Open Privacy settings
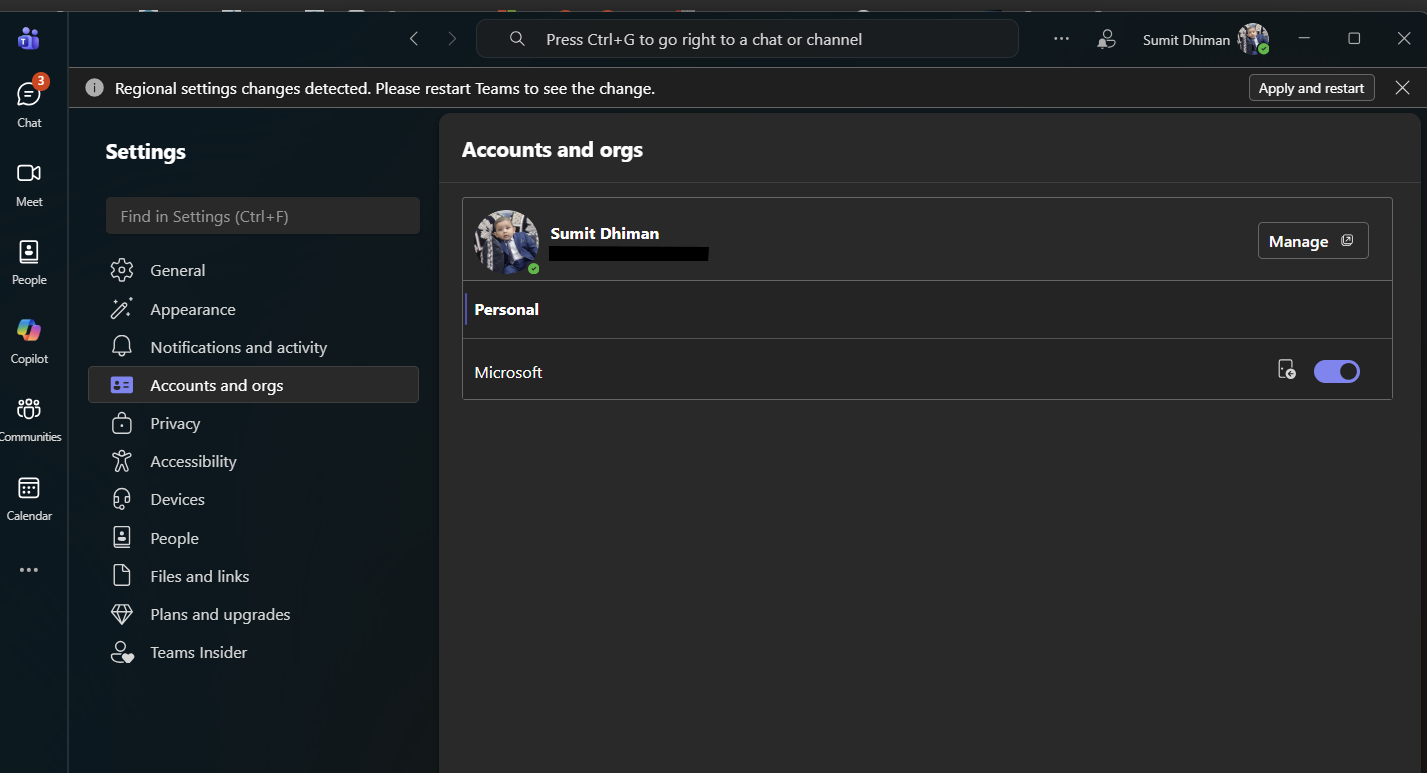This screenshot has height=773, width=1427. pos(253,423)
